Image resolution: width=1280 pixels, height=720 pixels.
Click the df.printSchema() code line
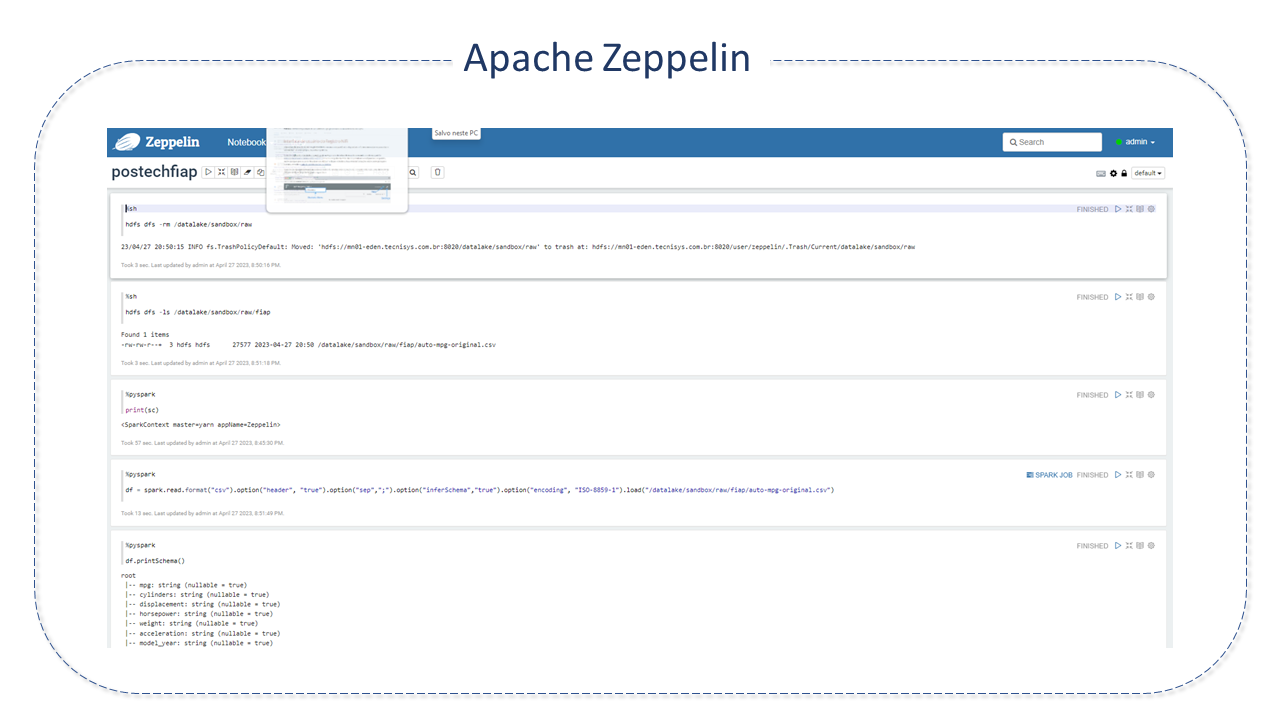tap(155, 561)
